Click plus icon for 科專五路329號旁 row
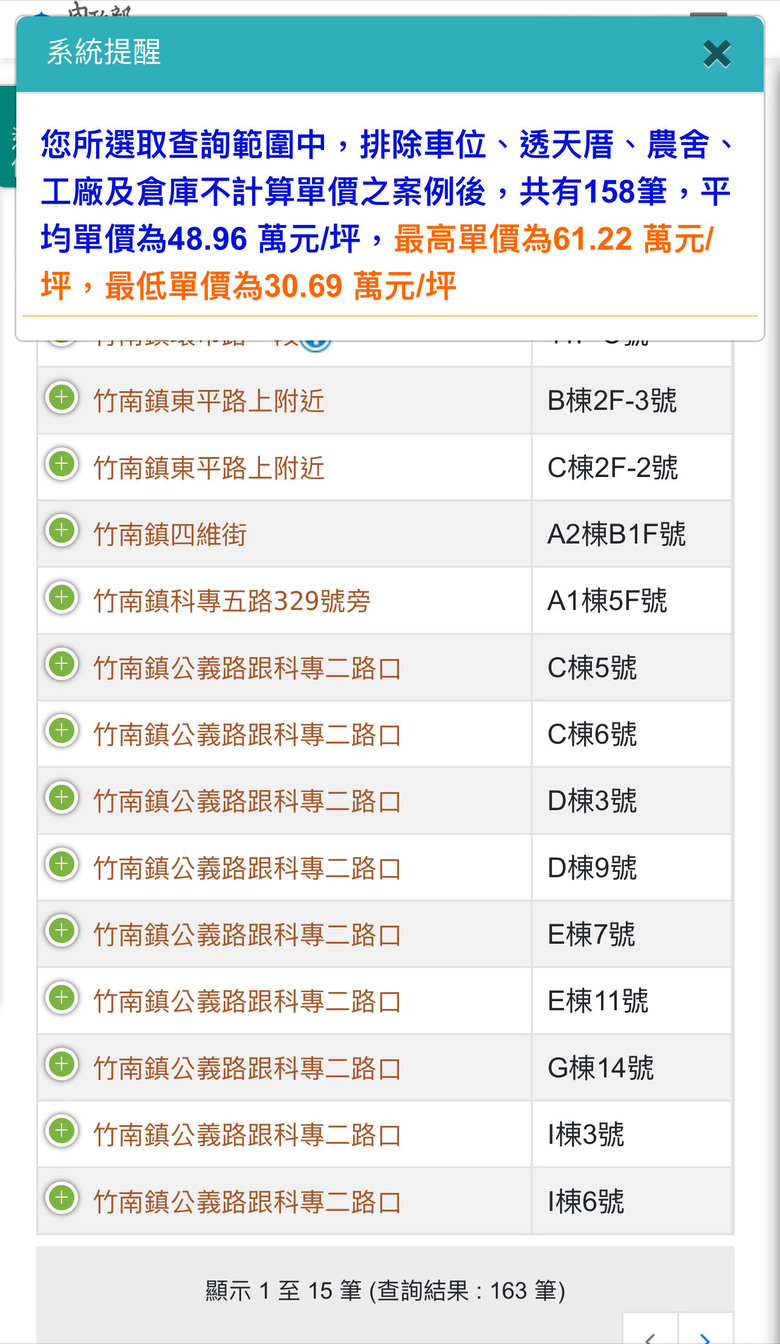The width and height of the screenshot is (780, 1344). coord(62,598)
